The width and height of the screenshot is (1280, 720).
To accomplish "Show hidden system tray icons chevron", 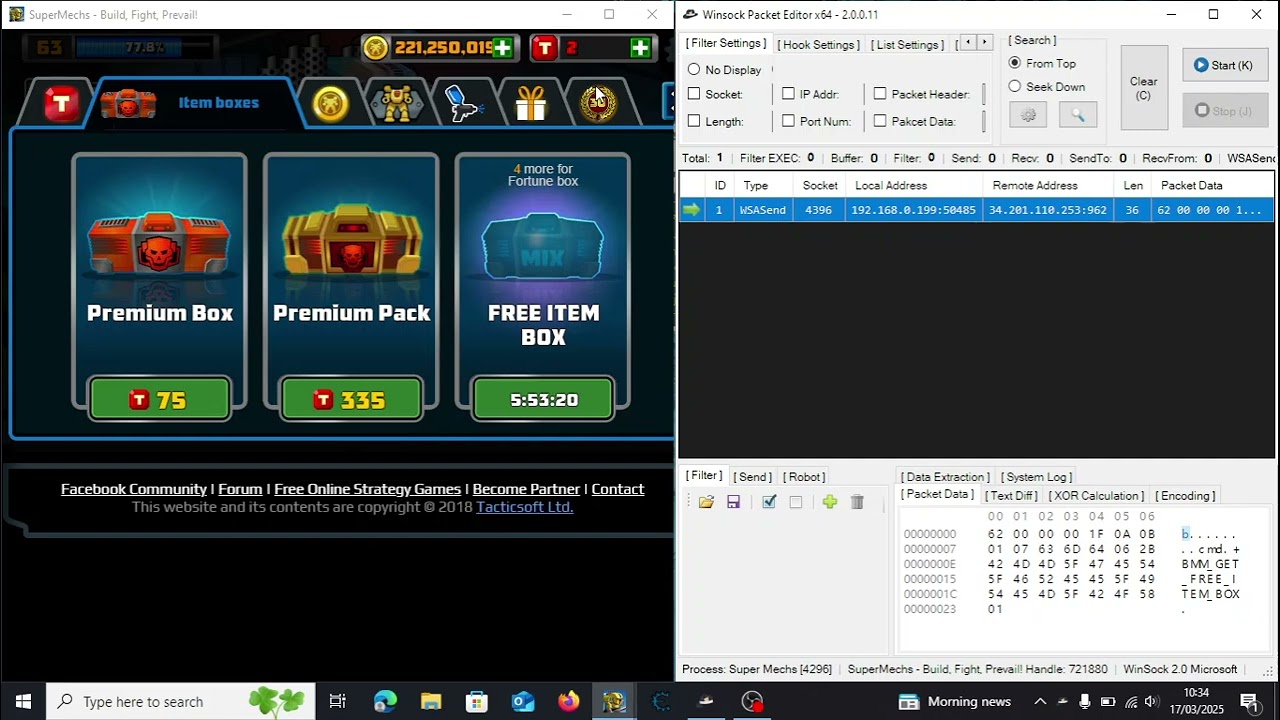I will tap(1040, 701).
